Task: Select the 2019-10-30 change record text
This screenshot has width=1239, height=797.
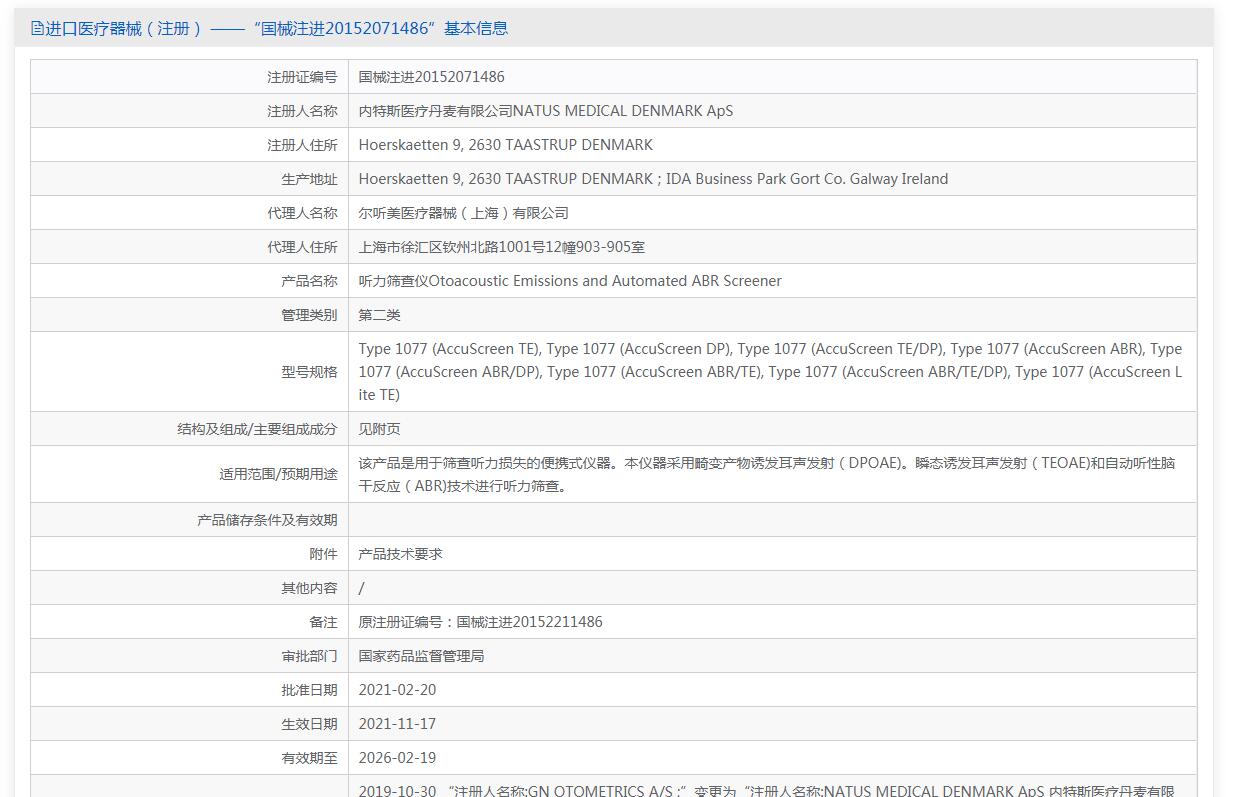Action: (x=767, y=790)
